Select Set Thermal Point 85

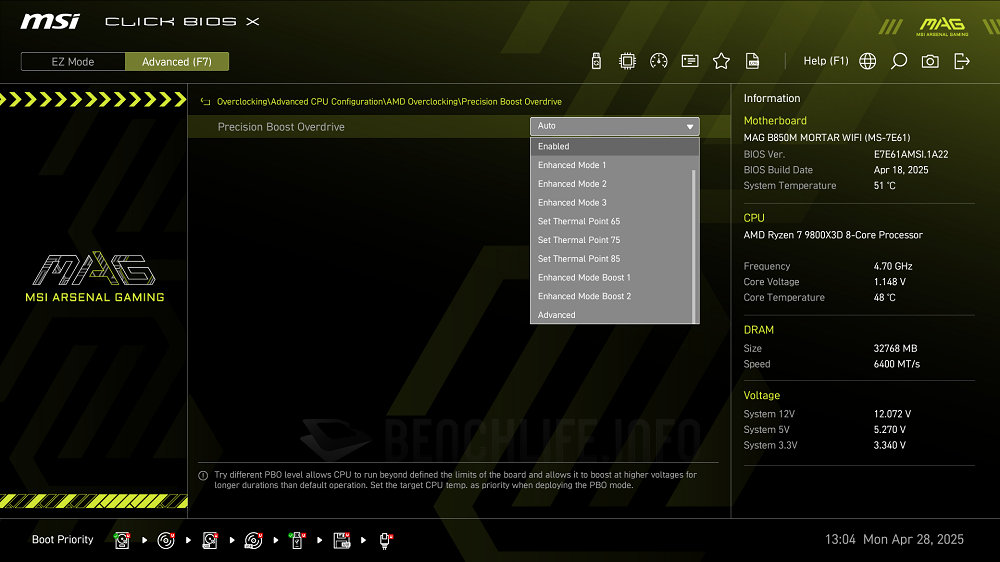tap(612, 259)
